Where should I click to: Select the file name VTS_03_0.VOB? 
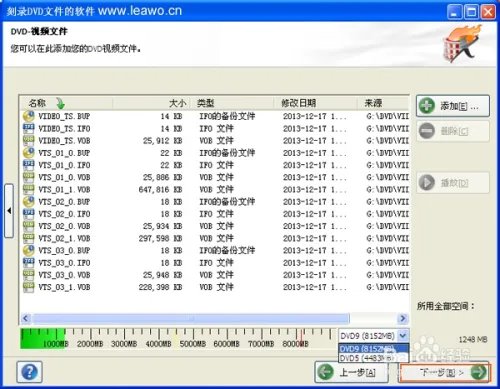click(64, 275)
